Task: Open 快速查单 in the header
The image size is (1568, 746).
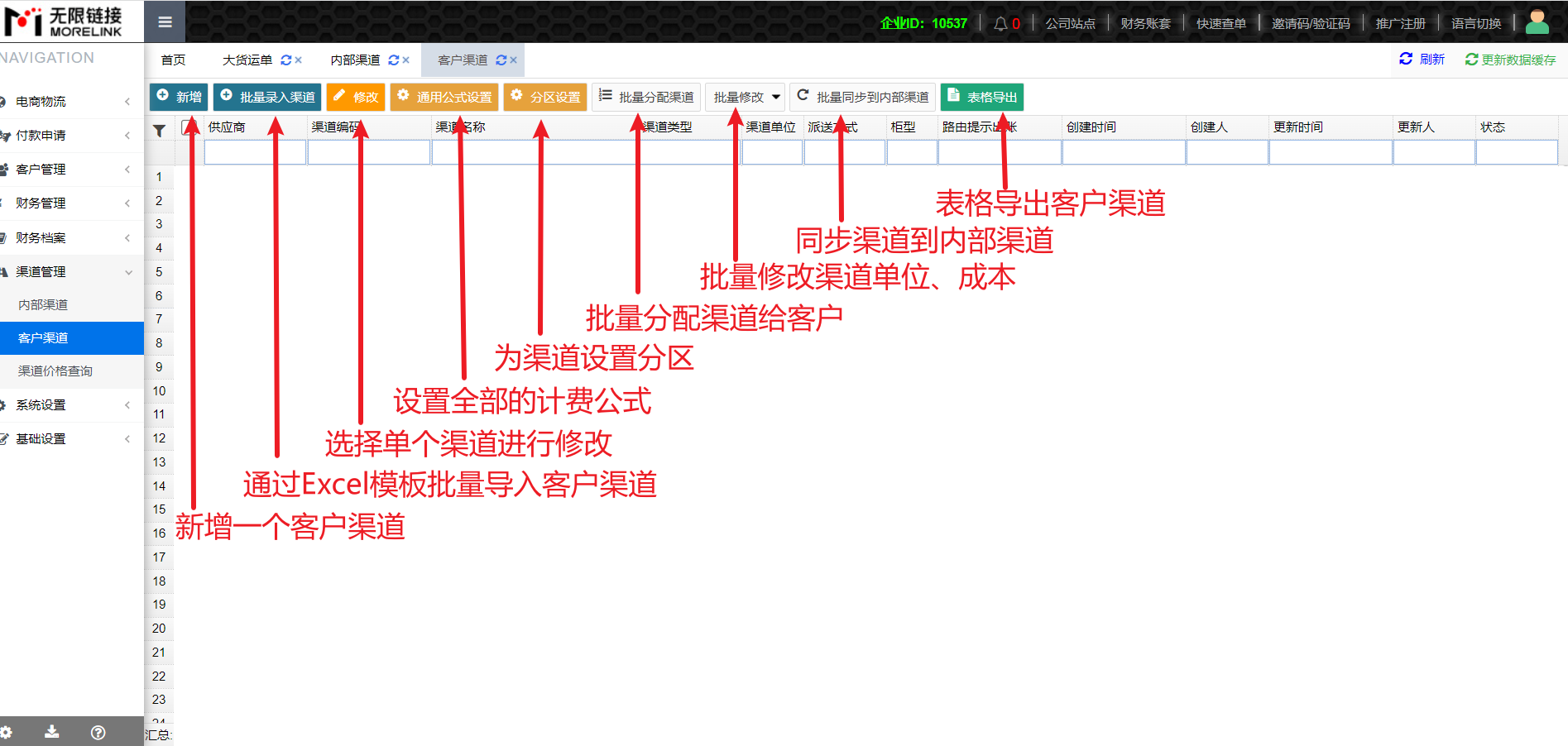Action: point(1220,23)
